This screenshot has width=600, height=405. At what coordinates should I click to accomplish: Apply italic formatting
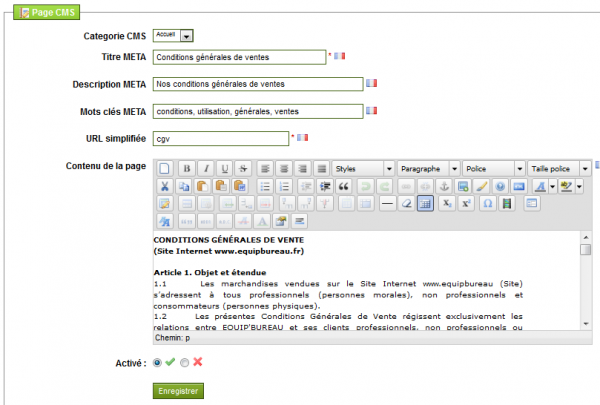tap(206, 168)
